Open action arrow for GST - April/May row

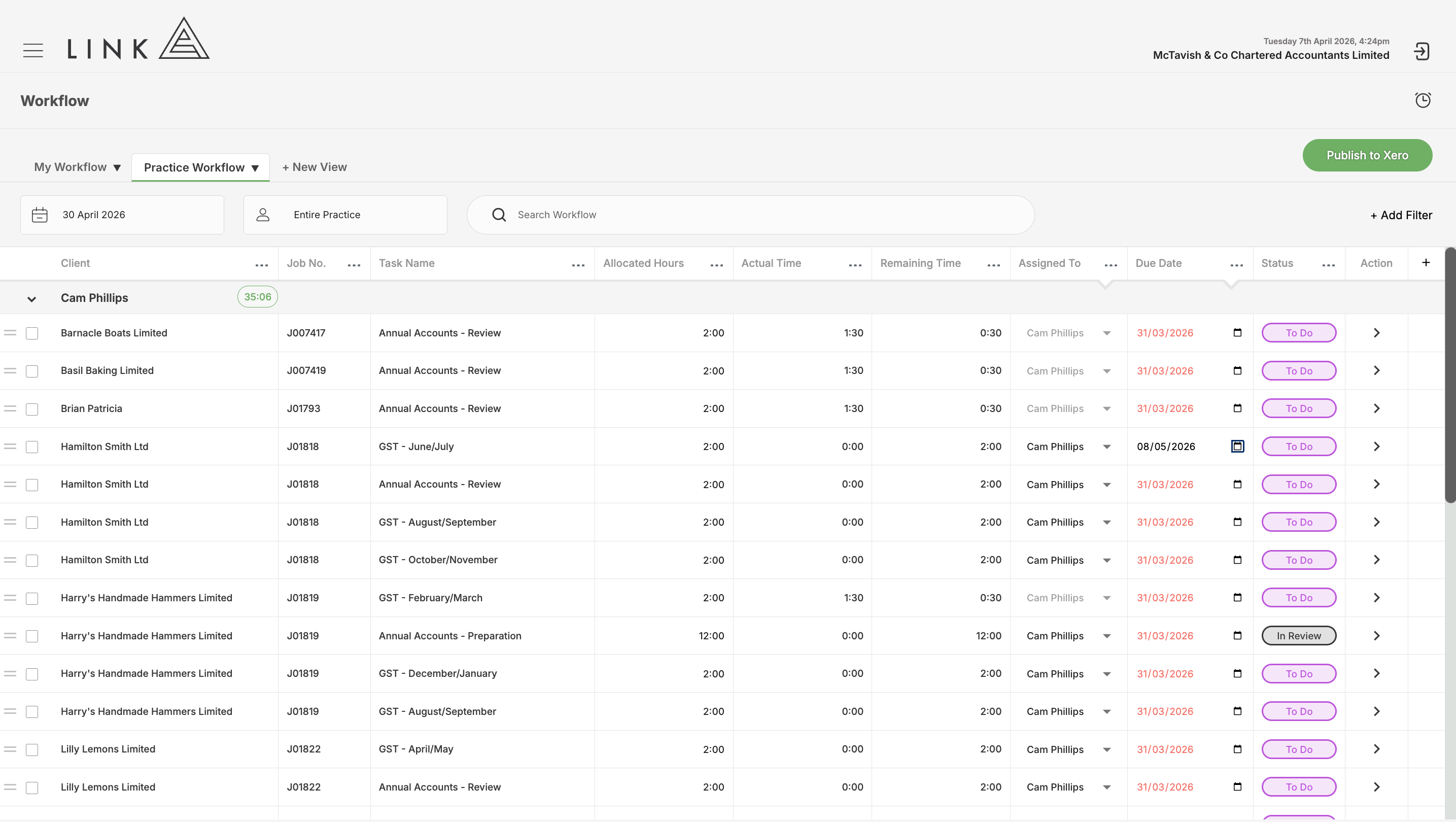tap(1377, 749)
